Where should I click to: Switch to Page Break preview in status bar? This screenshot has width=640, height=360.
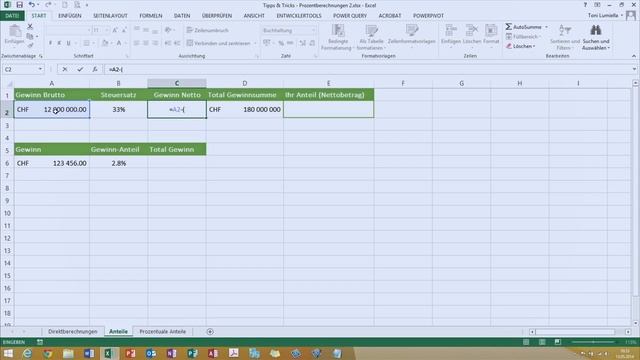tap(558, 342)
